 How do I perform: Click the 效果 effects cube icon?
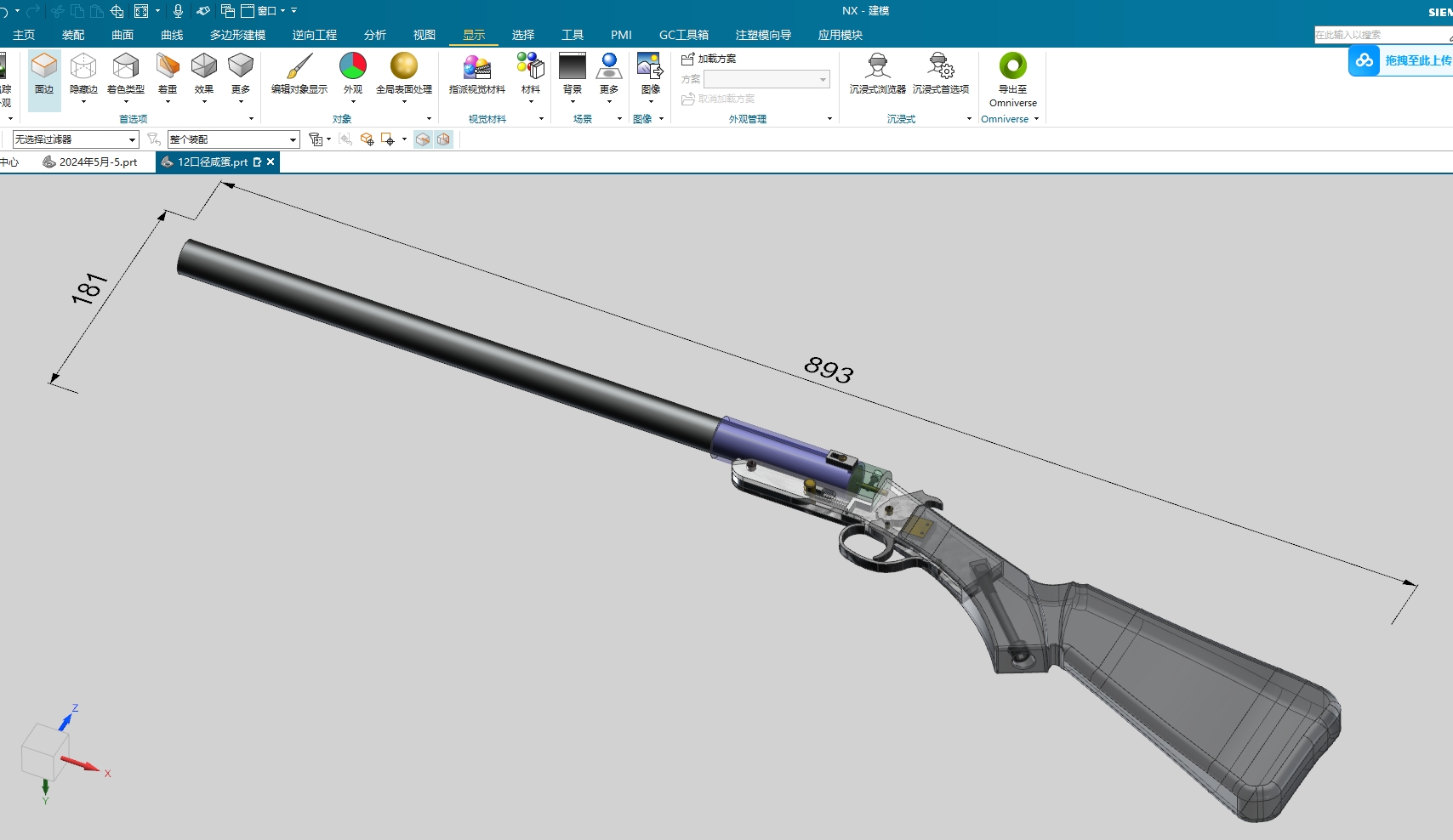204,66
